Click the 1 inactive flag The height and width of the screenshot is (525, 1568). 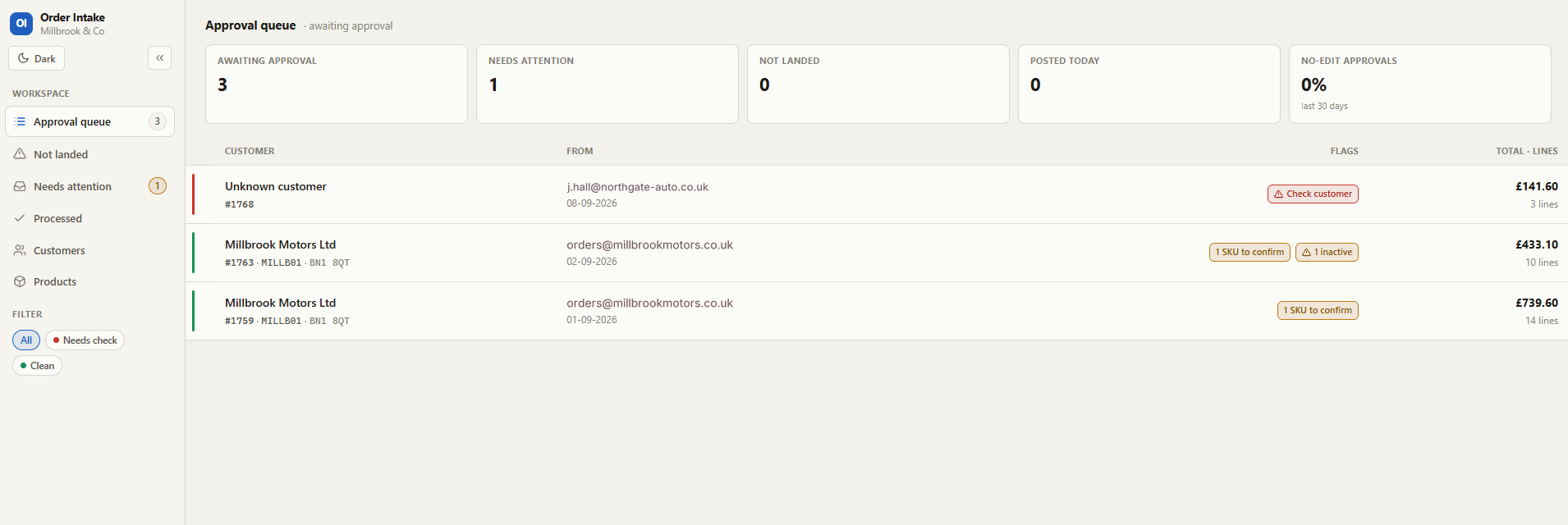1327,252
